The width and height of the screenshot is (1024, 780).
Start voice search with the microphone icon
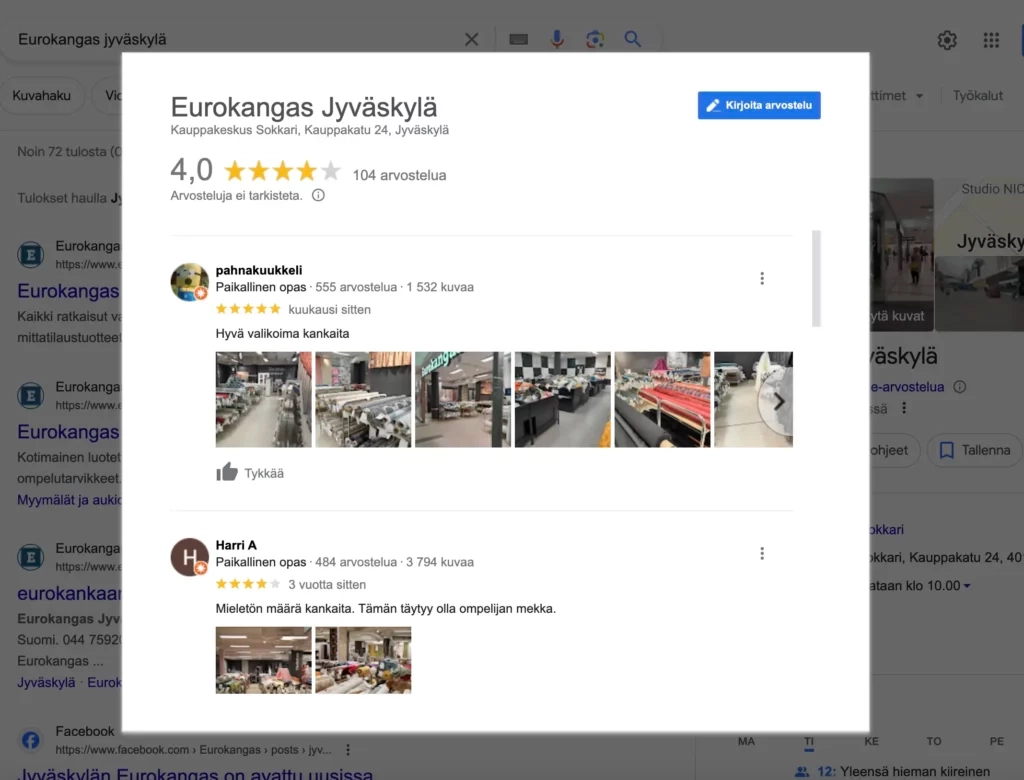point(556,39)
